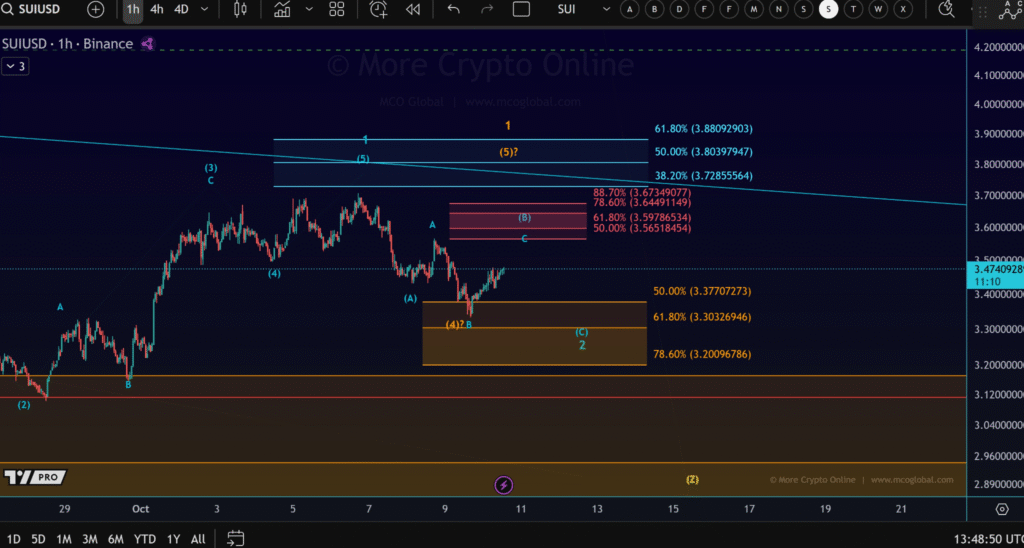Image resolution: width=1024 pixels, height=548 pixels.
Task: Select the red-shaded (B) target box
Action: pos(517,221)
